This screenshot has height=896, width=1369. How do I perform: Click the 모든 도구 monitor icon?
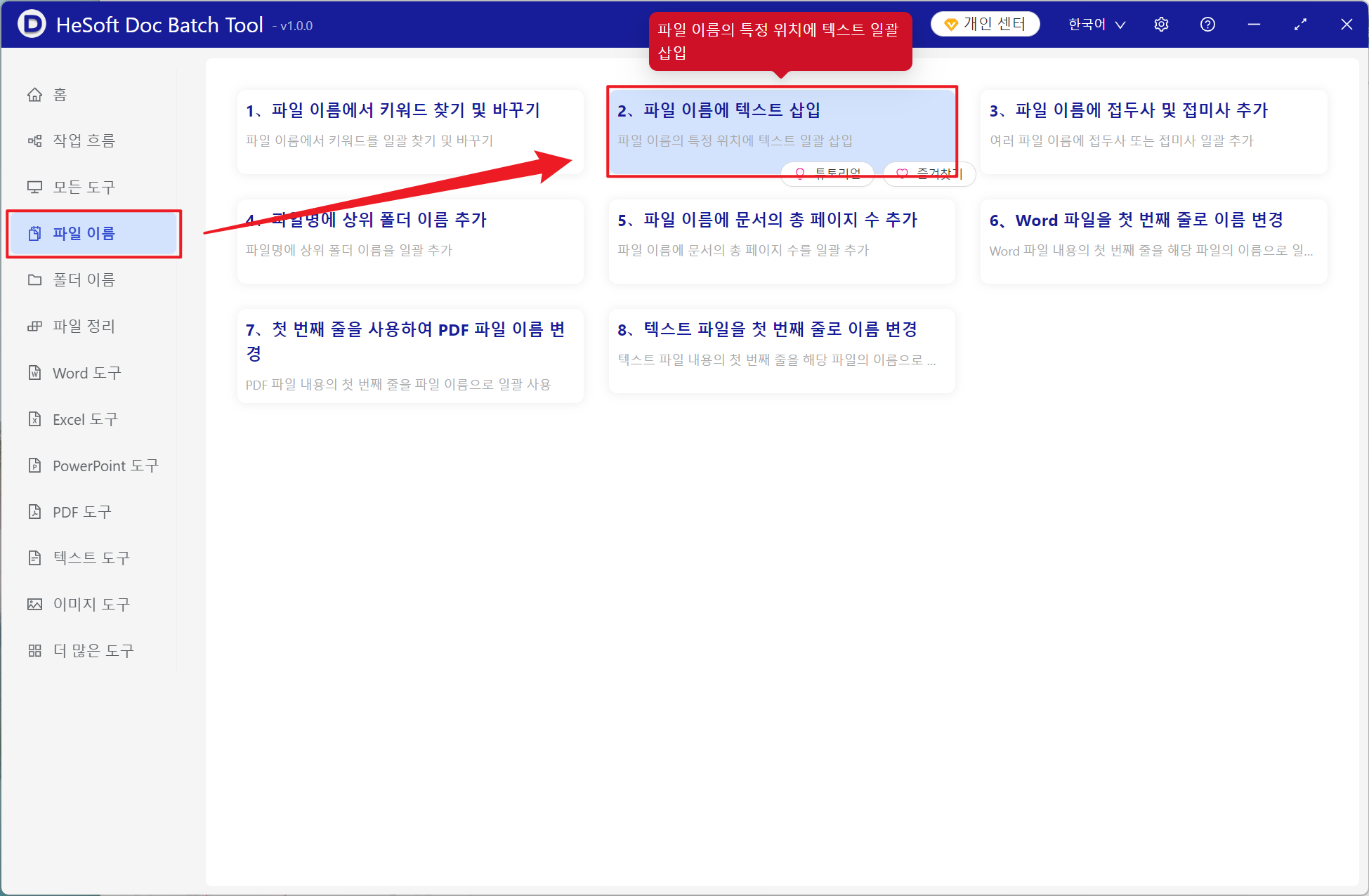click(34, 187)
